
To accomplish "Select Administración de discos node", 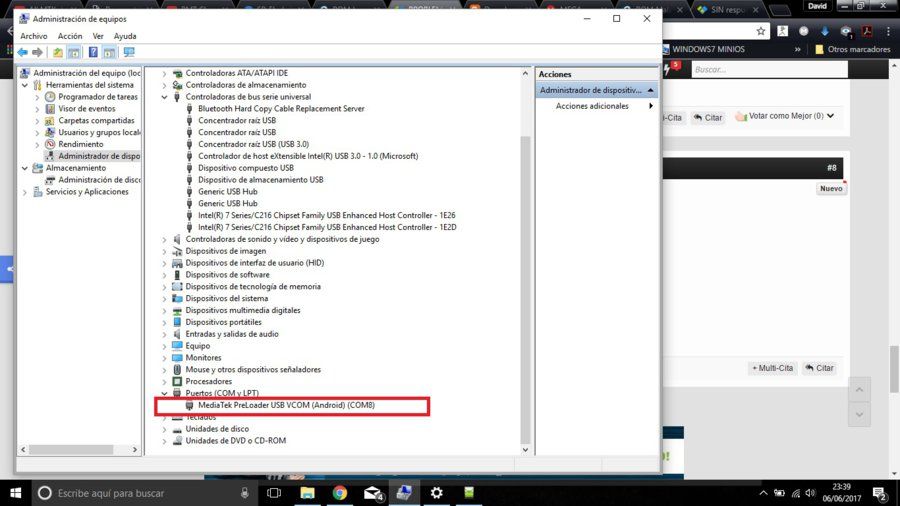I will pos(99,180).
